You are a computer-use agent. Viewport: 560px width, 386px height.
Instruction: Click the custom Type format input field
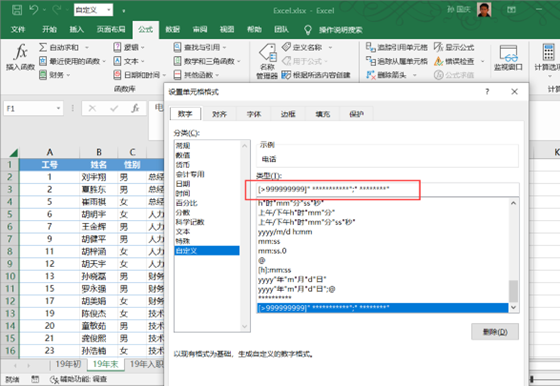coord(388,189)
